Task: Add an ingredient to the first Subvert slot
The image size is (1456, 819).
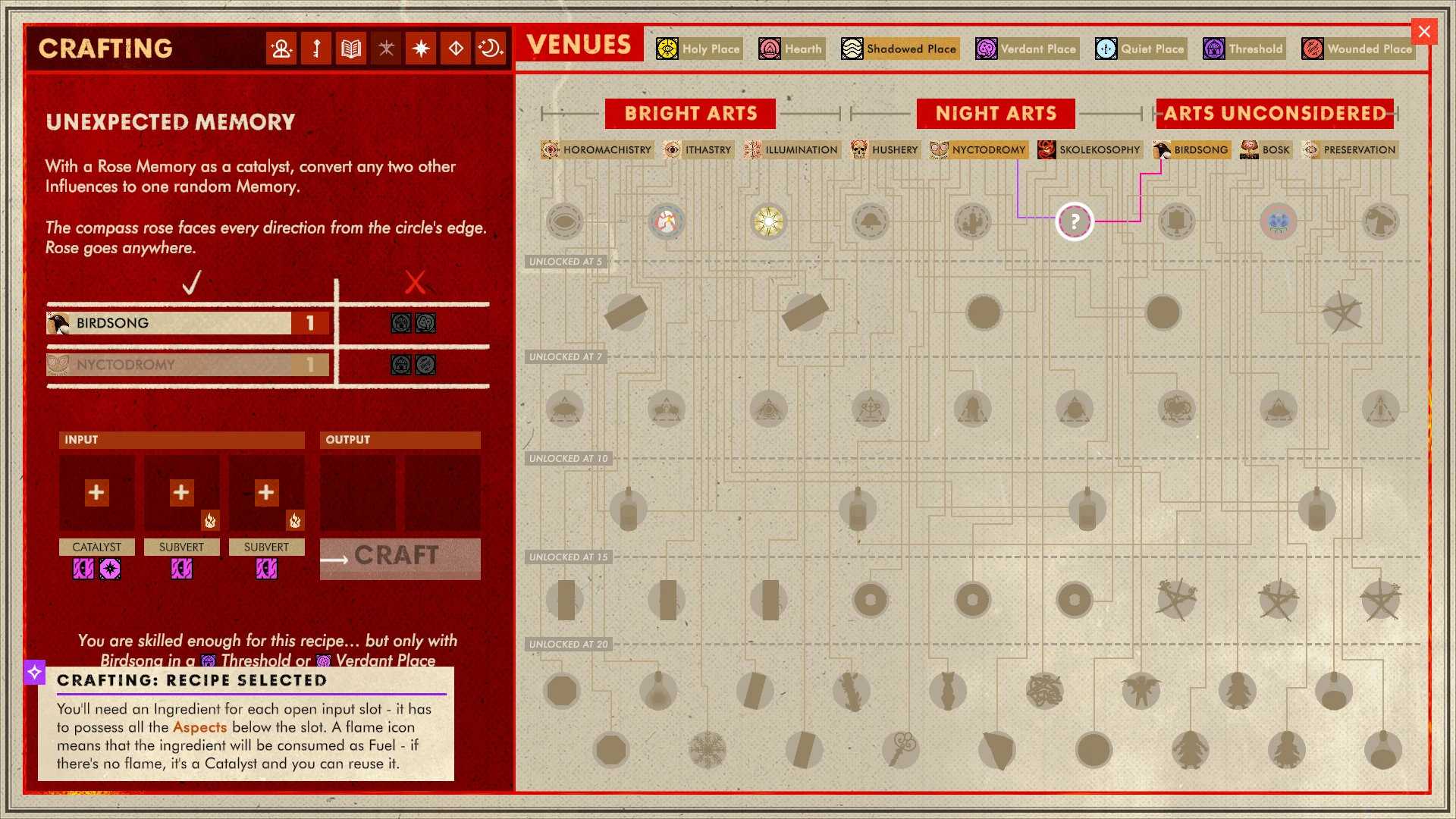Action: pyautogui.click(x=181, y=492)
